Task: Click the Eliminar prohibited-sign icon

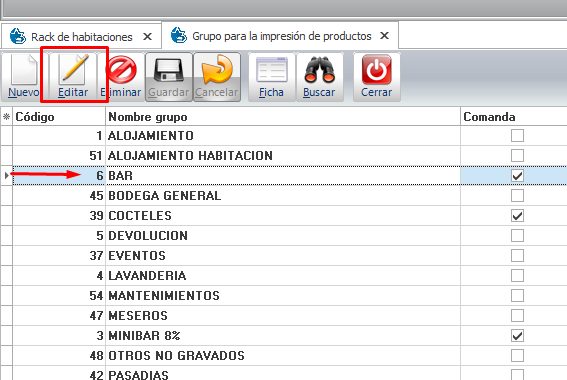Action: coord(122,69)
